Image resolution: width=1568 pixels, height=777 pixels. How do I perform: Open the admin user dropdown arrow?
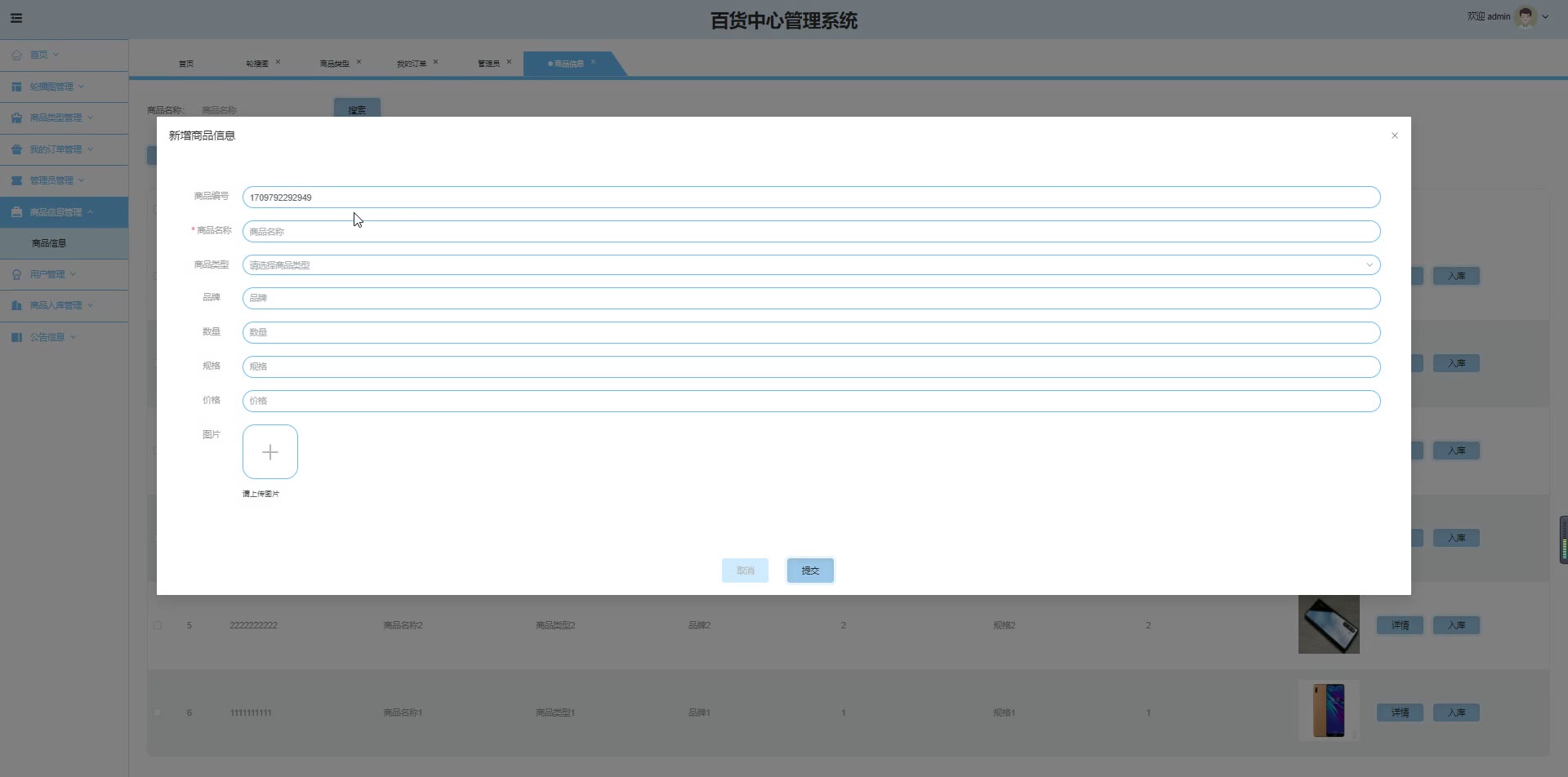[1545, 16]
